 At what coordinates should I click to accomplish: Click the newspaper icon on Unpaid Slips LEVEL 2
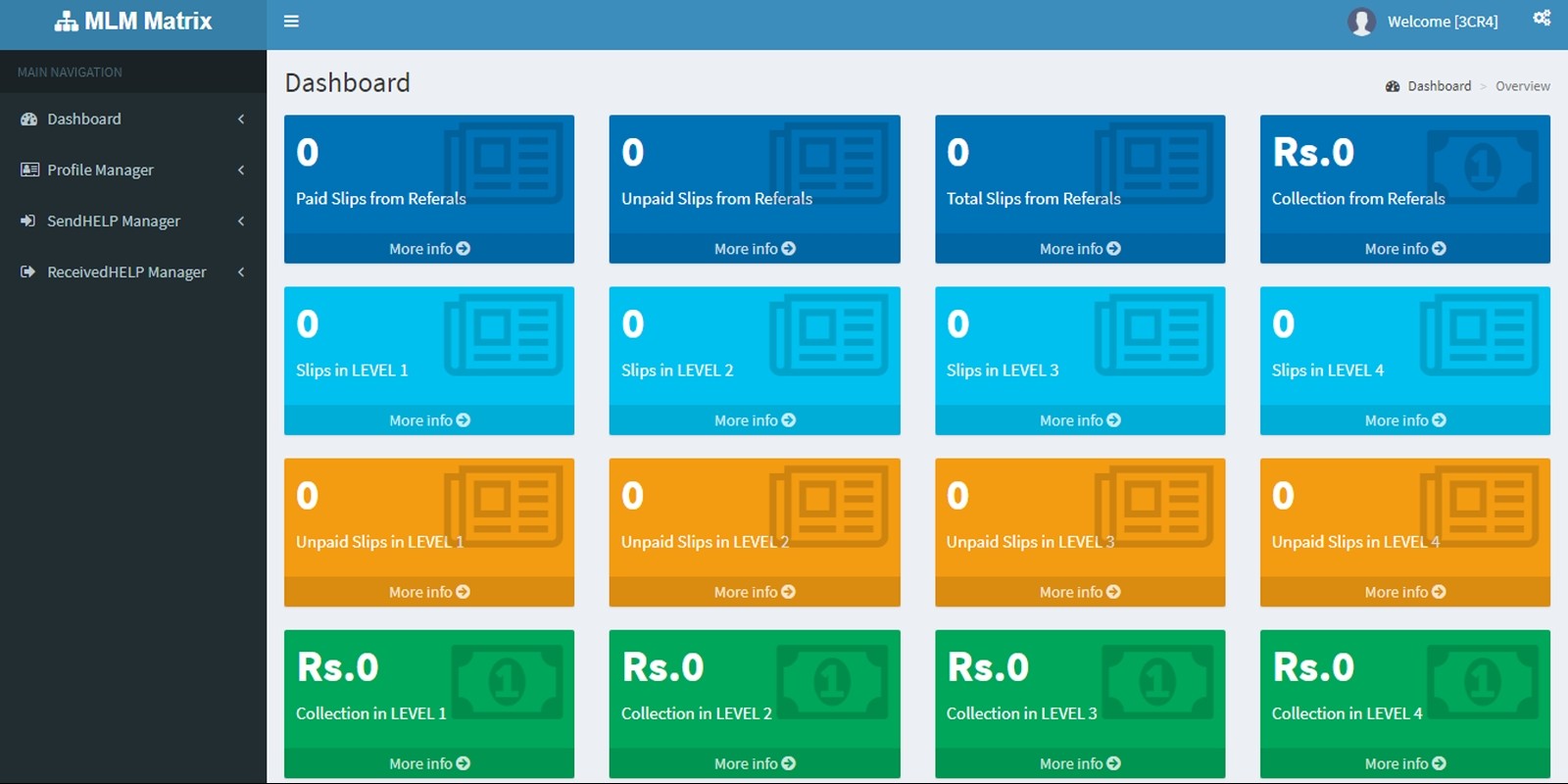click(831, 506)
